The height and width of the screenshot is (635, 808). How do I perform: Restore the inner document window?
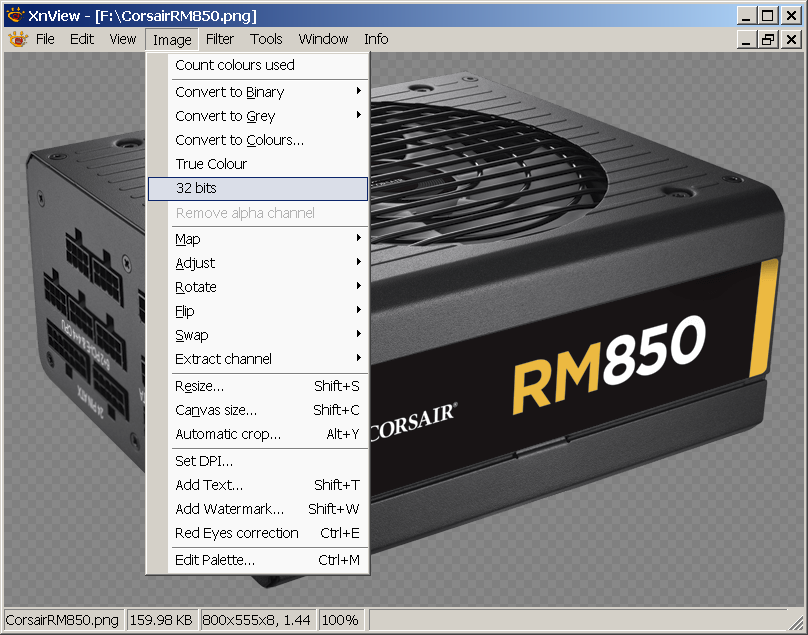pyautogui.click(x=768, y=39)
